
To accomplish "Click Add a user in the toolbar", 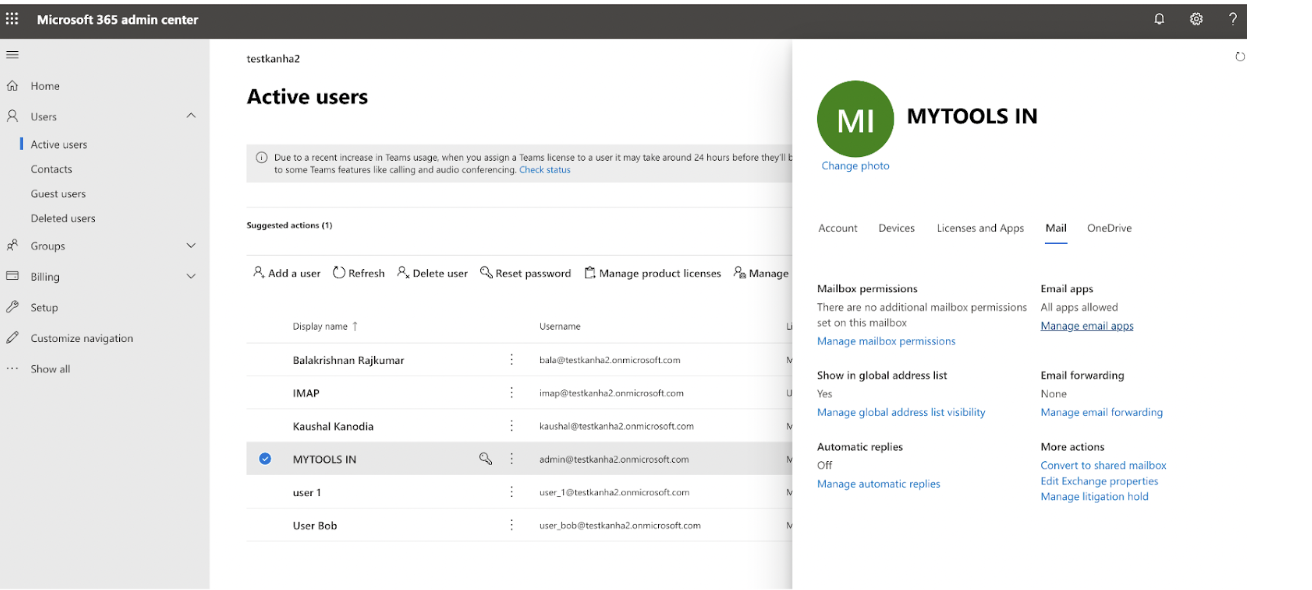I will [287, 273].
